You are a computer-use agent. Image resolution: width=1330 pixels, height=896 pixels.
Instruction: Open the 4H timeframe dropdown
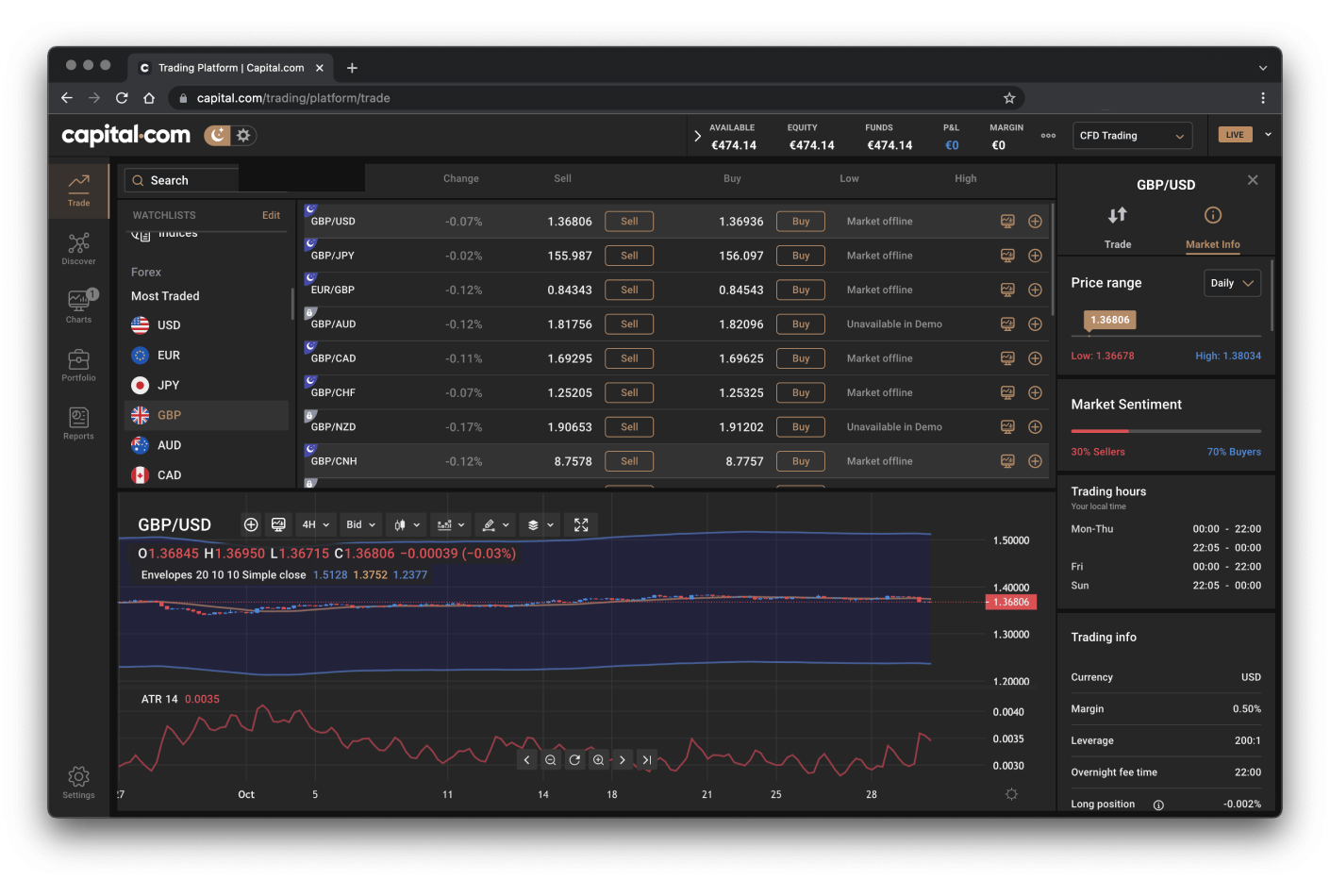pos(315,524)
